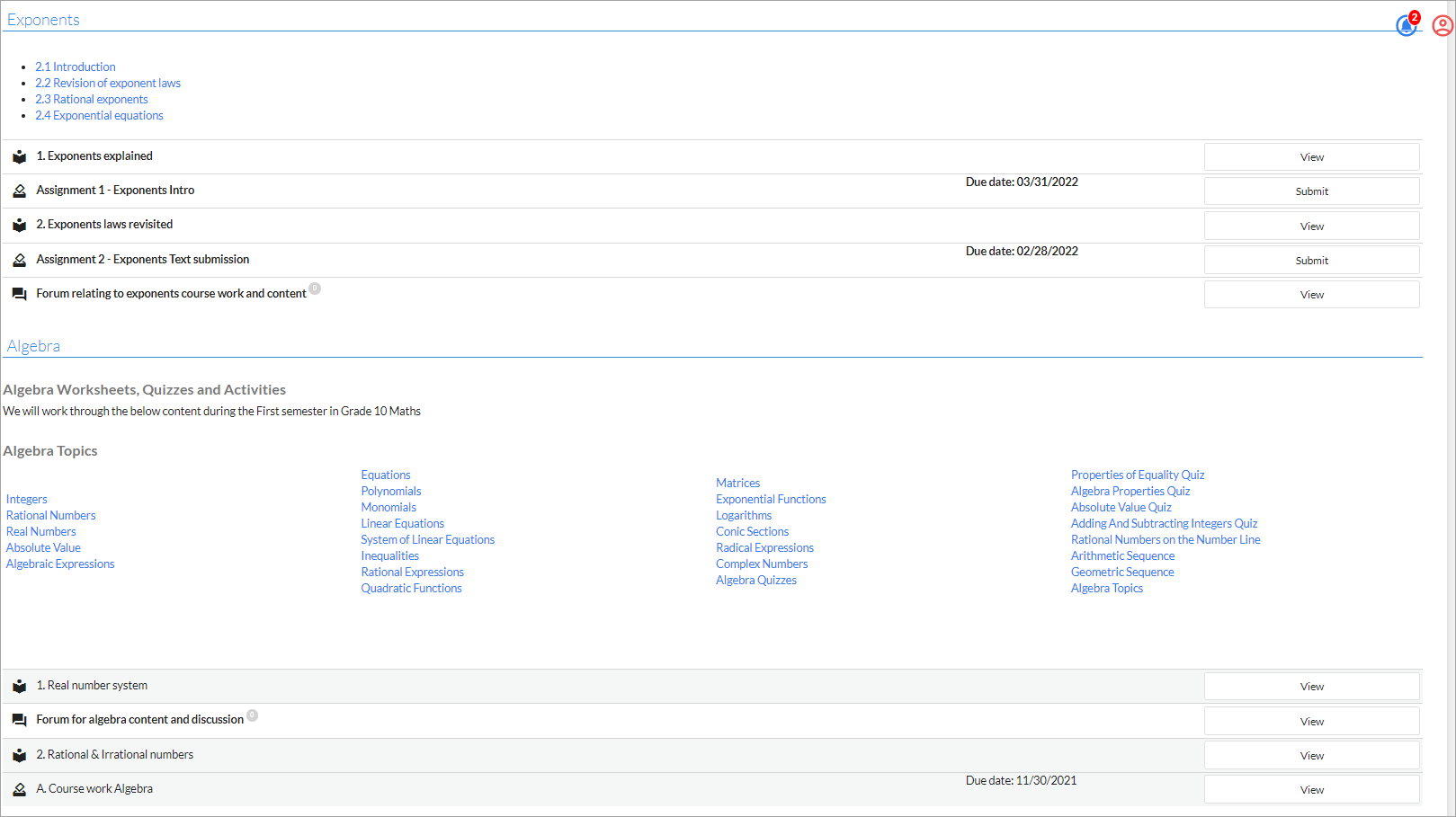Image resolution: width=1456 pixels, height=817 pixels.
Task: Open the Matrices topic link
Action: pos(738,484)
